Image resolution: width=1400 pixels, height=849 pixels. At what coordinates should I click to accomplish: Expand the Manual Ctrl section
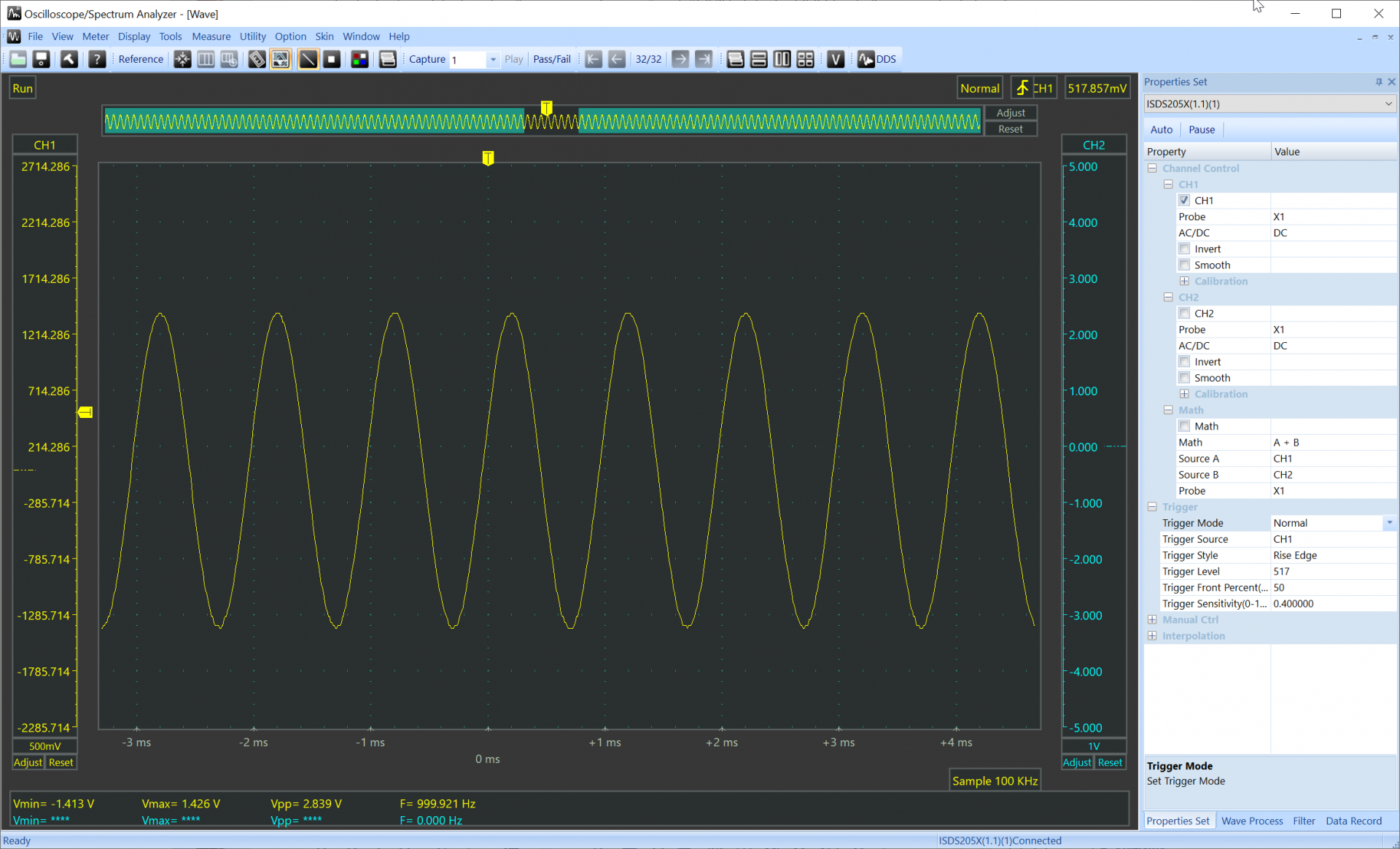tap(1152, 620)
